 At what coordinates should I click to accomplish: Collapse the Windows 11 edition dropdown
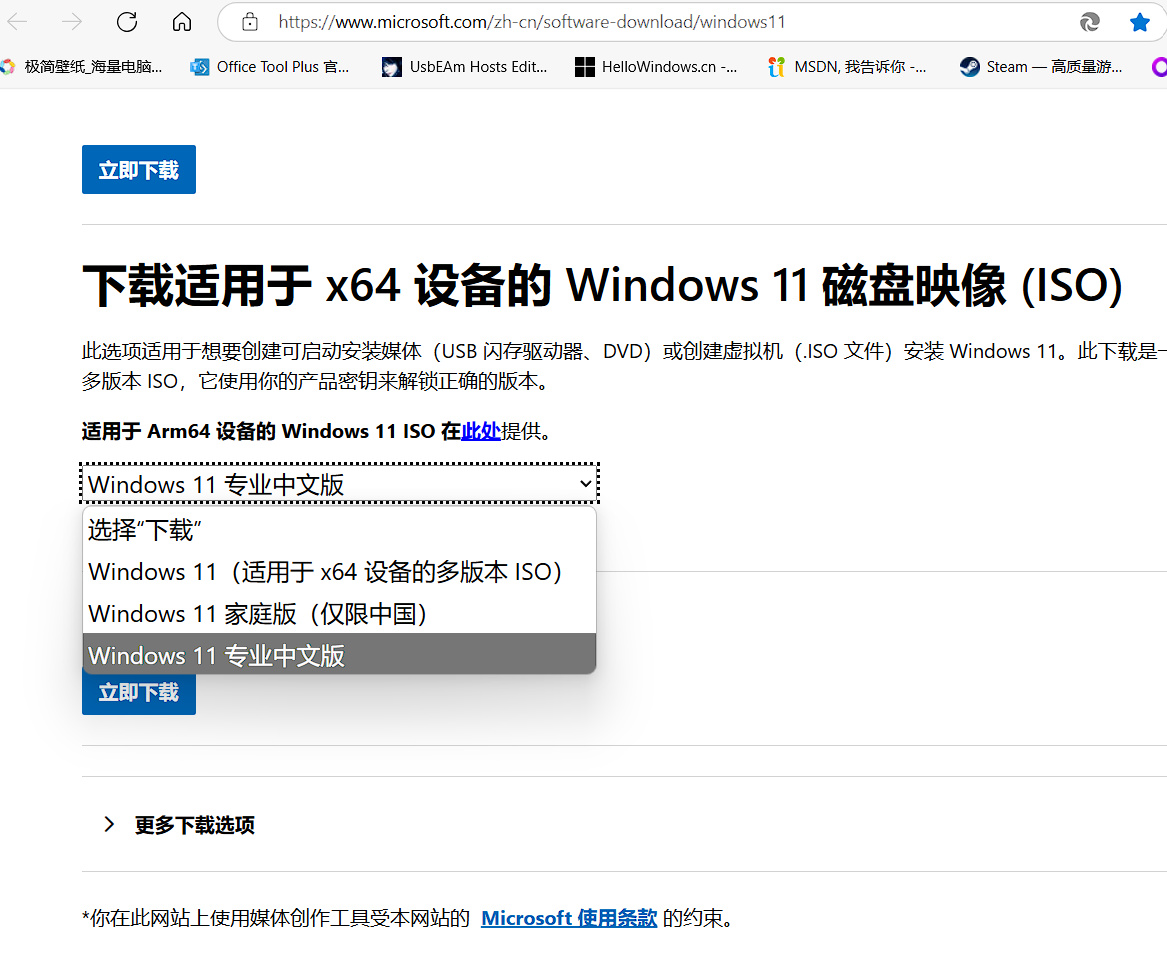[339, 484]
